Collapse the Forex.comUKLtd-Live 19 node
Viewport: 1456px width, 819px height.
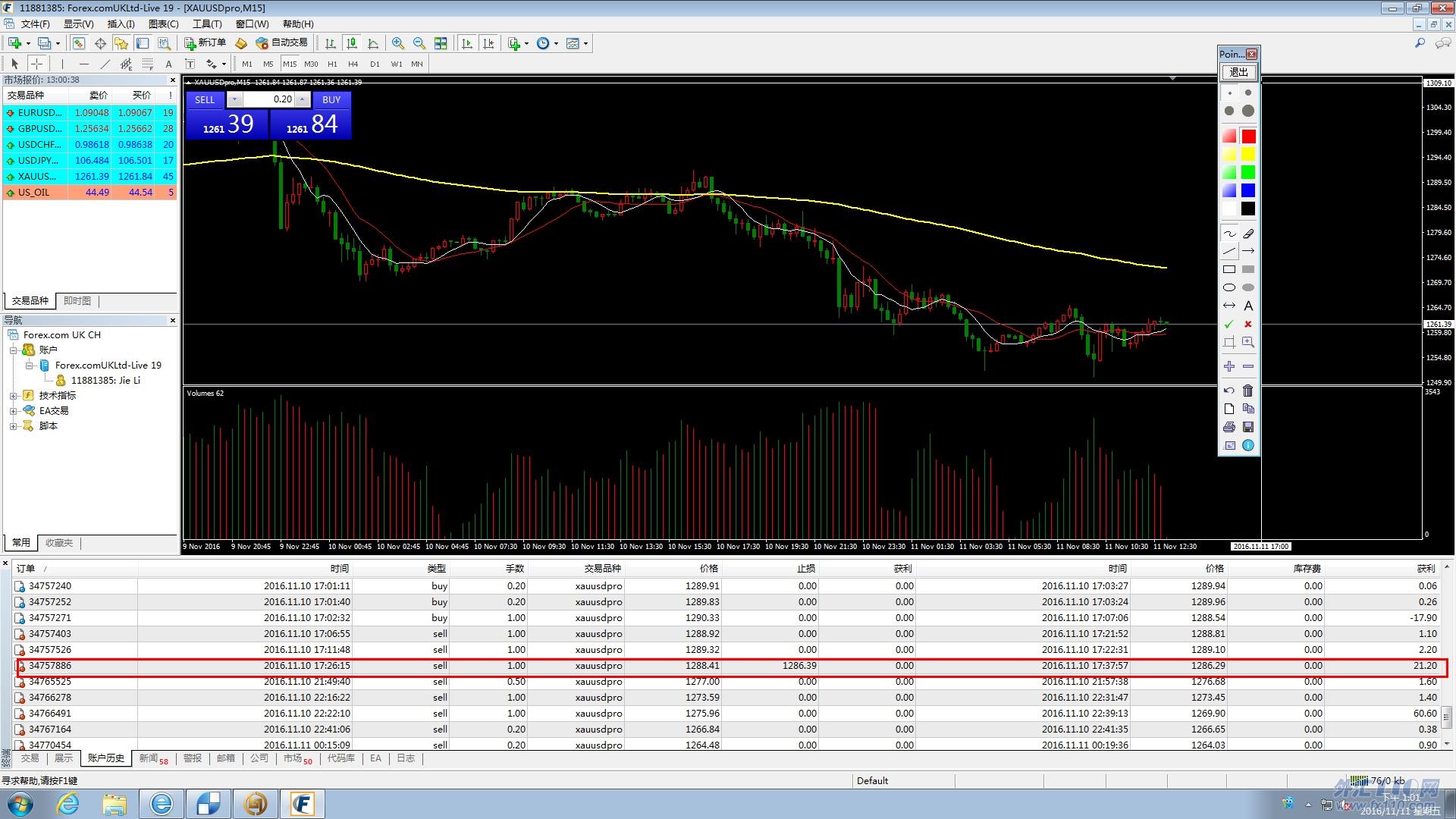pos(29,366)
